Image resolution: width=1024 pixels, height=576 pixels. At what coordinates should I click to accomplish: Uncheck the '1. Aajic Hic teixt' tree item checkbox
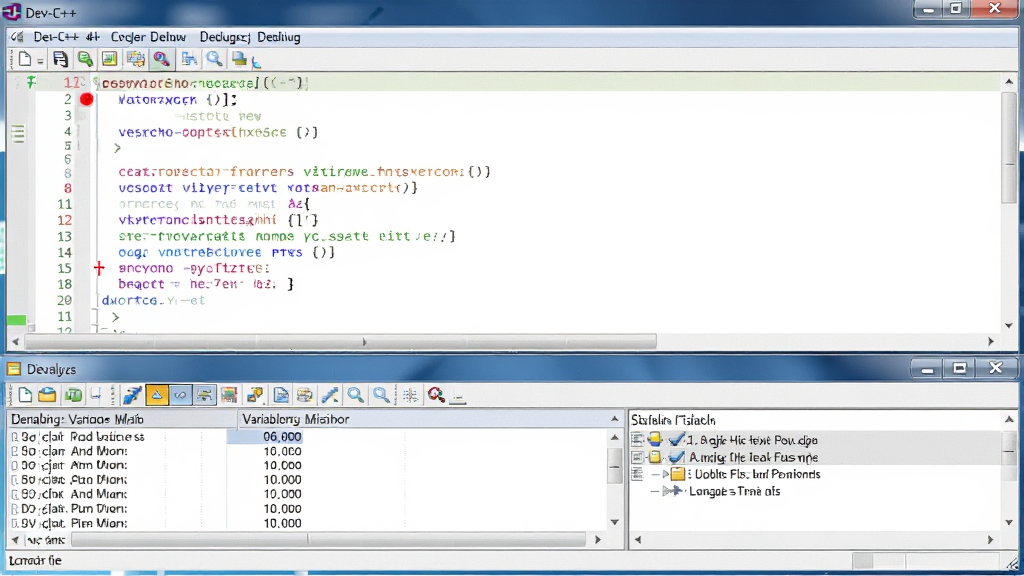point(677,440)
